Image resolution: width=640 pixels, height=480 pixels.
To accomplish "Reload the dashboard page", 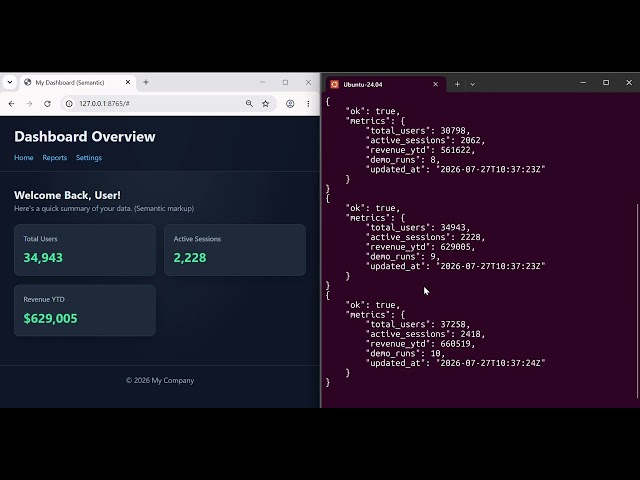I will (47, 104).
